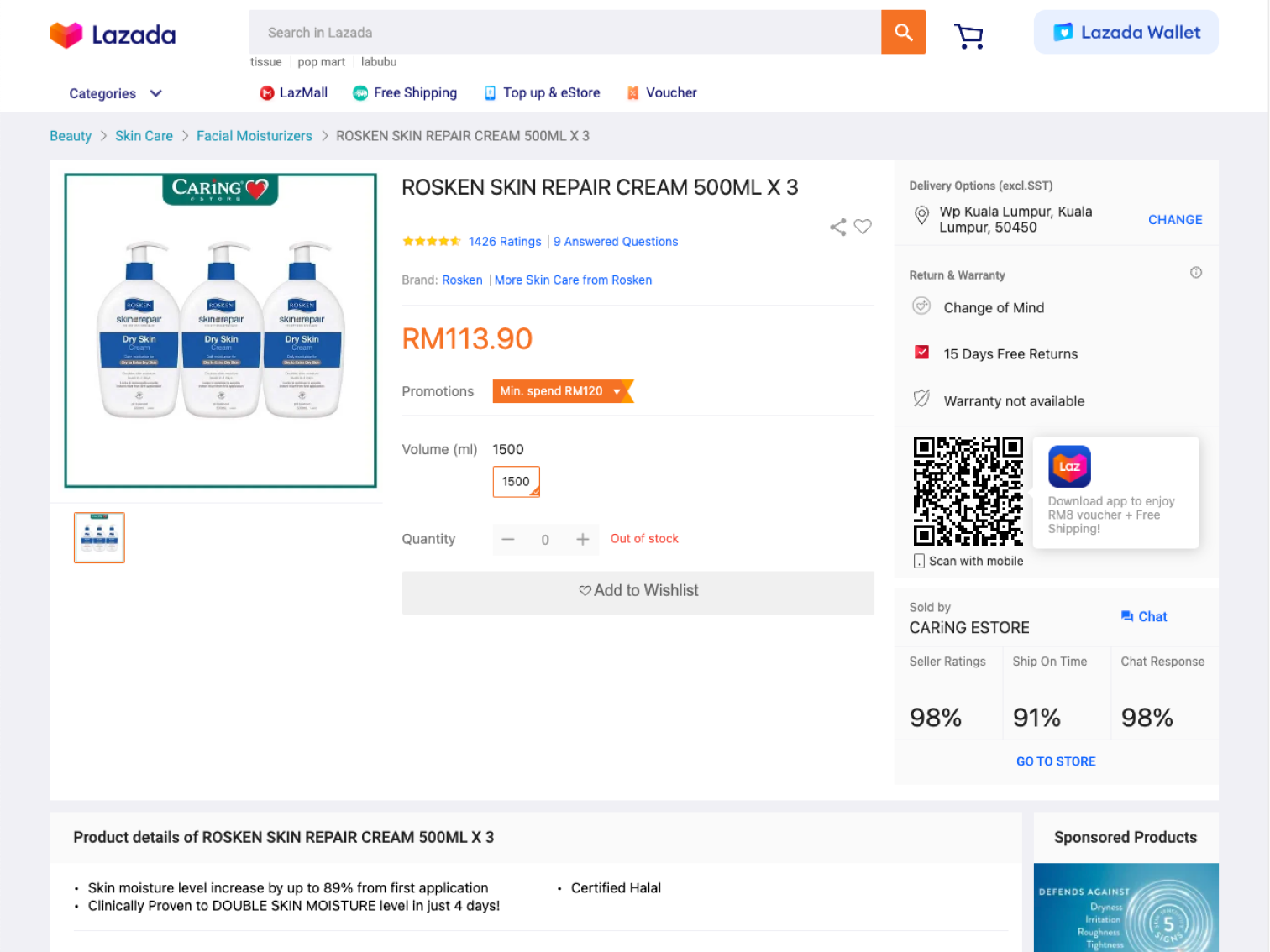
Task: Expand the Categories dropdown
Action: (x=115, y=93)
